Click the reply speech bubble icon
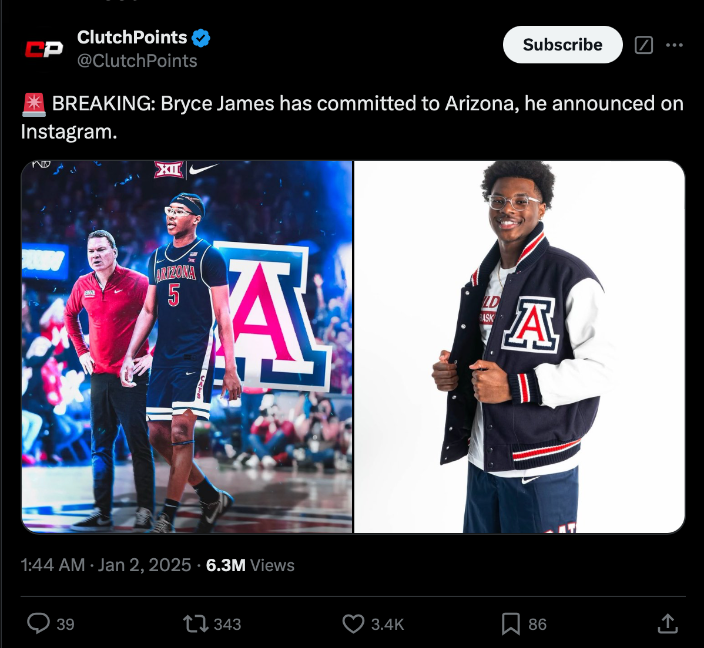This screenshot has width=704, height=648. (38, 623)
